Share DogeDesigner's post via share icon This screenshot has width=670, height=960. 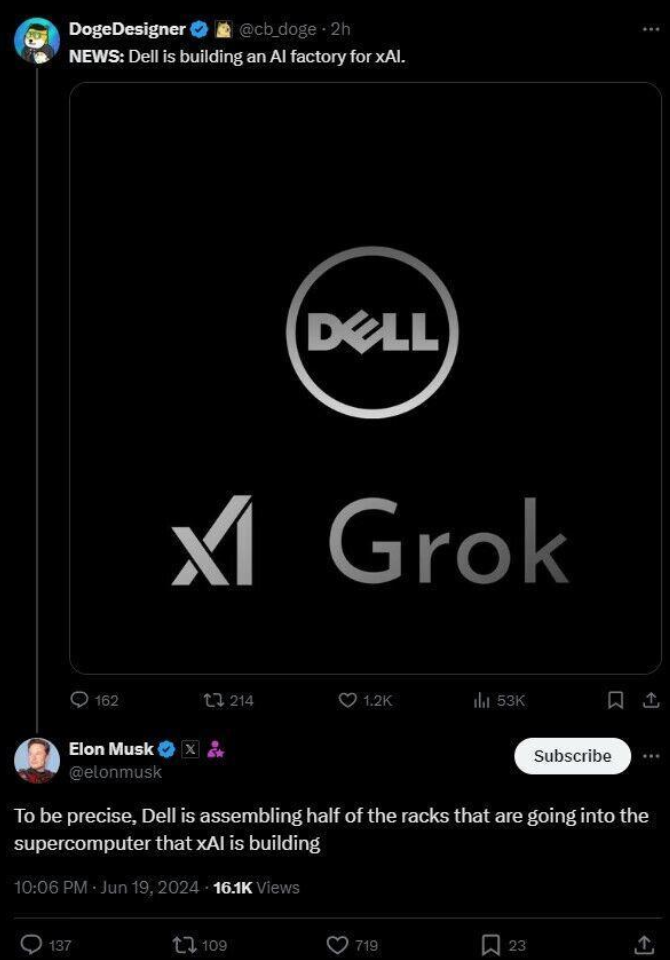click(x=650, y=699)
